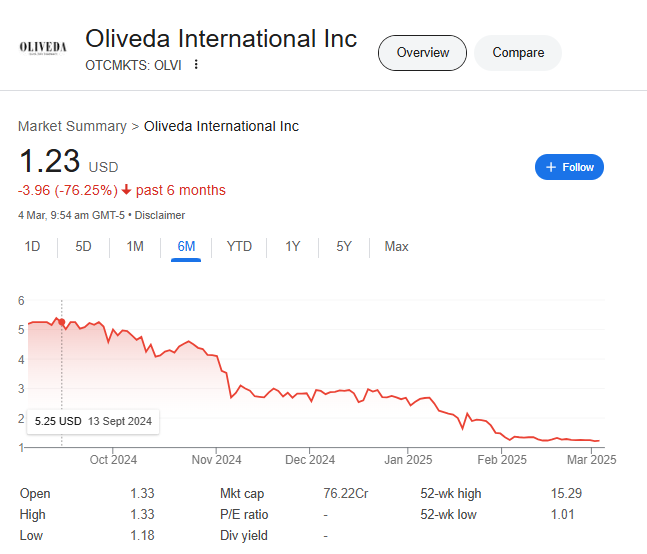The width and height of the screenshot is (647, 554).
Task: Select the Compare pill
Action: [518, 53]
